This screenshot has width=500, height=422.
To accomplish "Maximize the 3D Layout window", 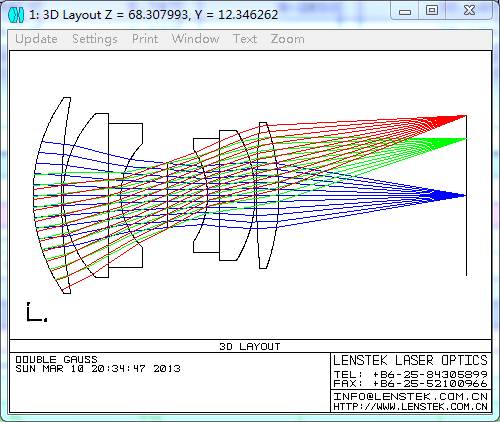I will click(432, 11).
